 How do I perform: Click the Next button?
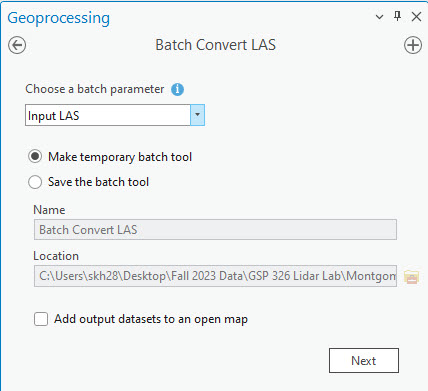coord(364,360)
